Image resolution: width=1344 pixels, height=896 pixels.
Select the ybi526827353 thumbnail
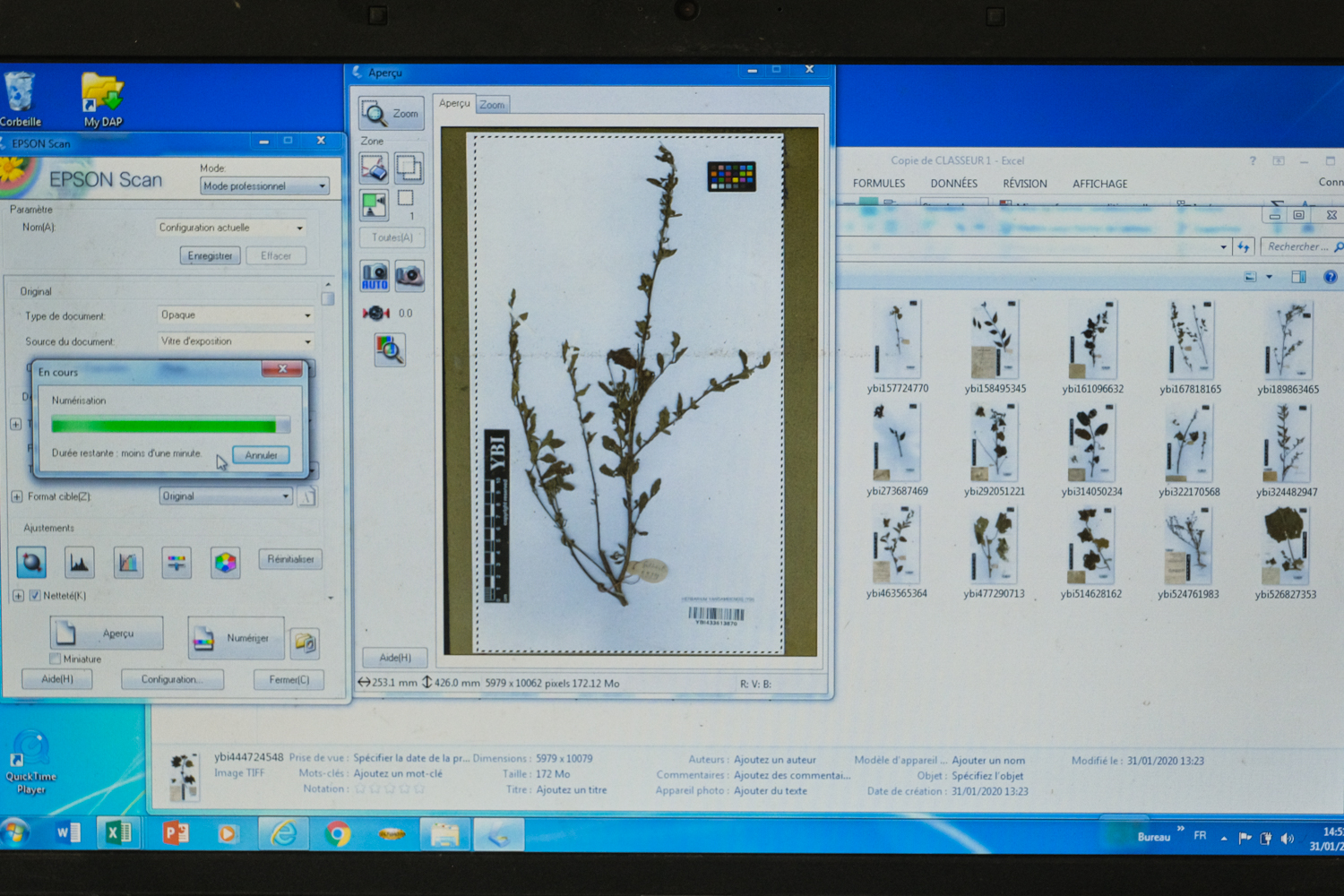1286,553
